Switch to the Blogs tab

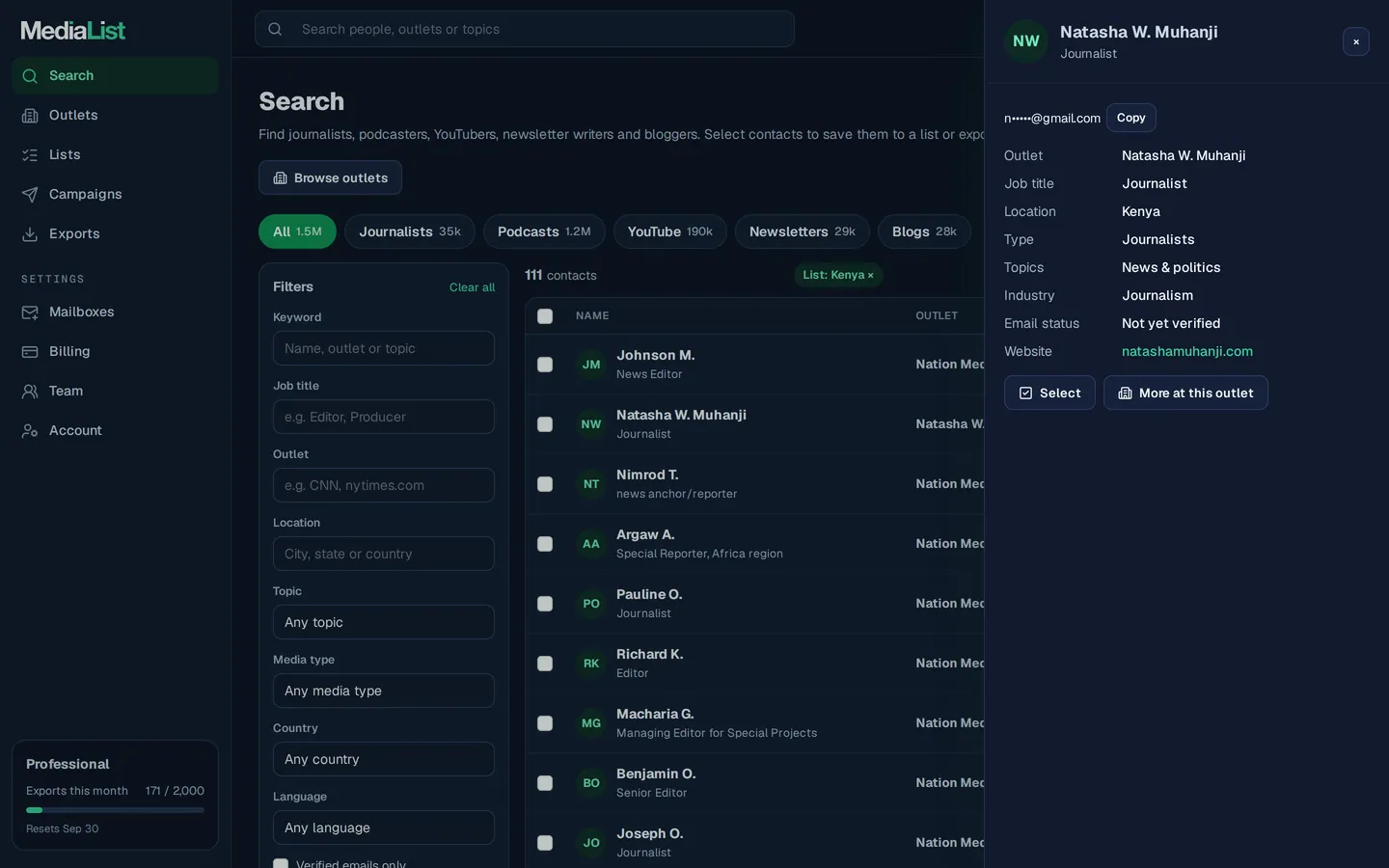click(x=924, y=231)
